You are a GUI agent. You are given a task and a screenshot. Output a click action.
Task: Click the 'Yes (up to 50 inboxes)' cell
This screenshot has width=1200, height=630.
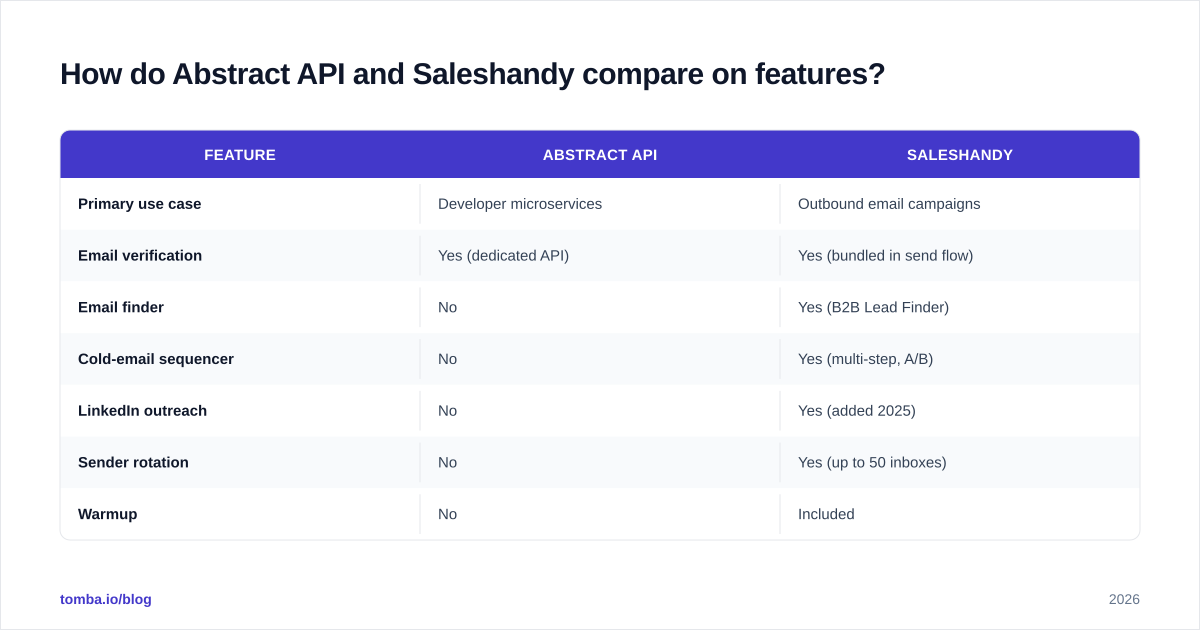[872, 463]
